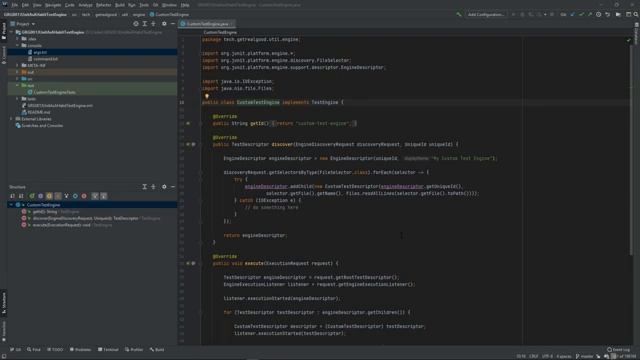This screenshot has height=360, width=640.
Task: Select args.txt in Project tree
Action: point(40,52)
